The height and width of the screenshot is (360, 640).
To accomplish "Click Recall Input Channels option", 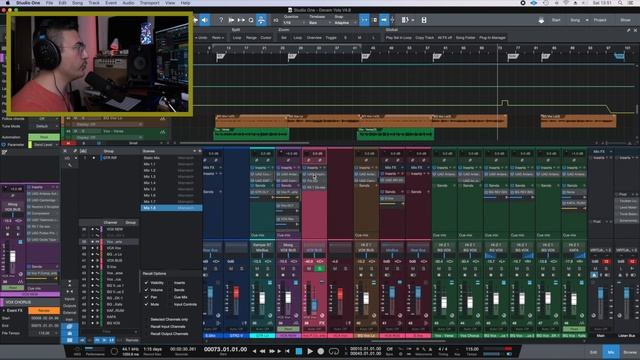I will coord(168,327).
